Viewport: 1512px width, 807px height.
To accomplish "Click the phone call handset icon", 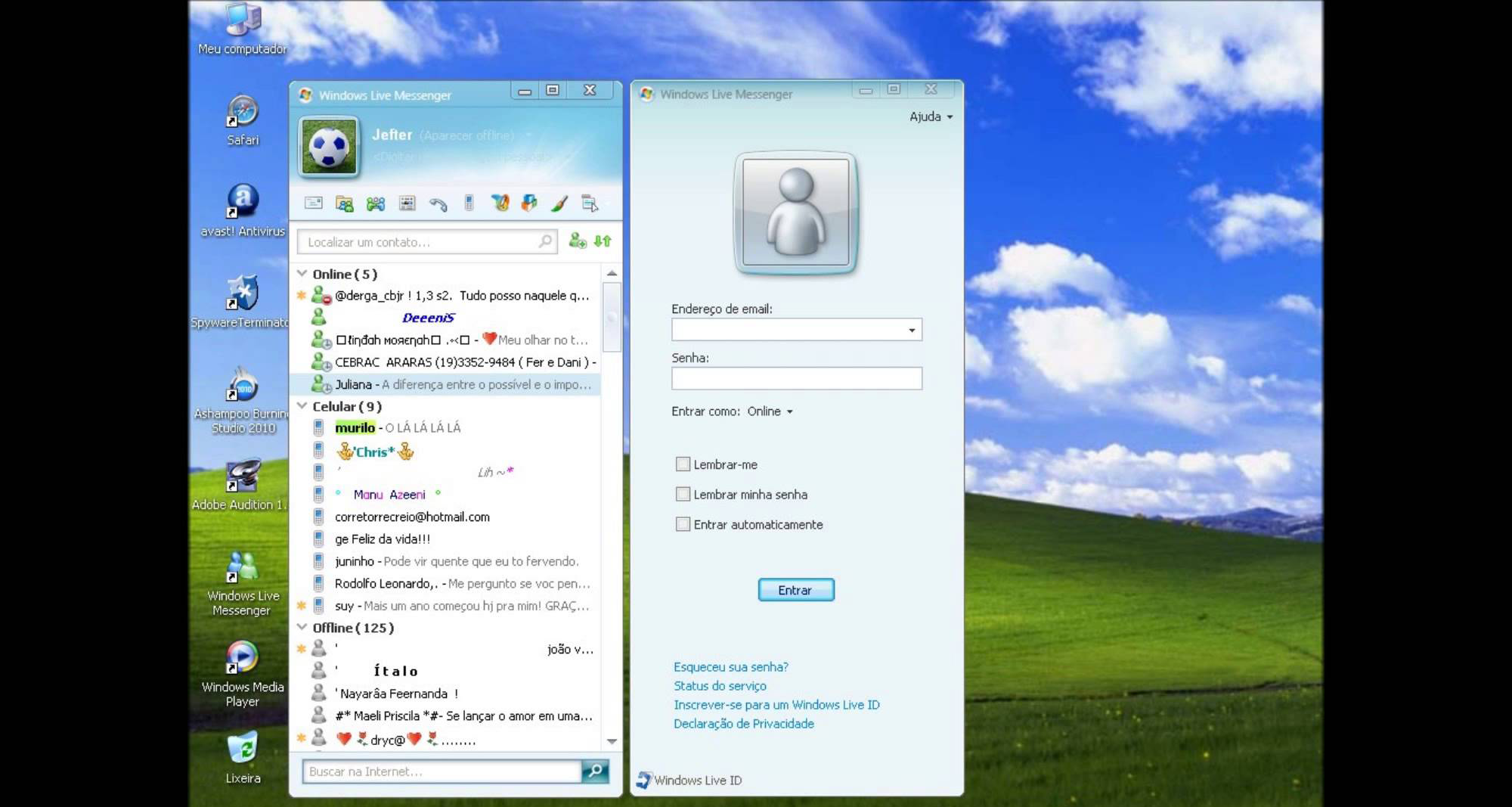I will pyautogui.click(x=438, y=203).
